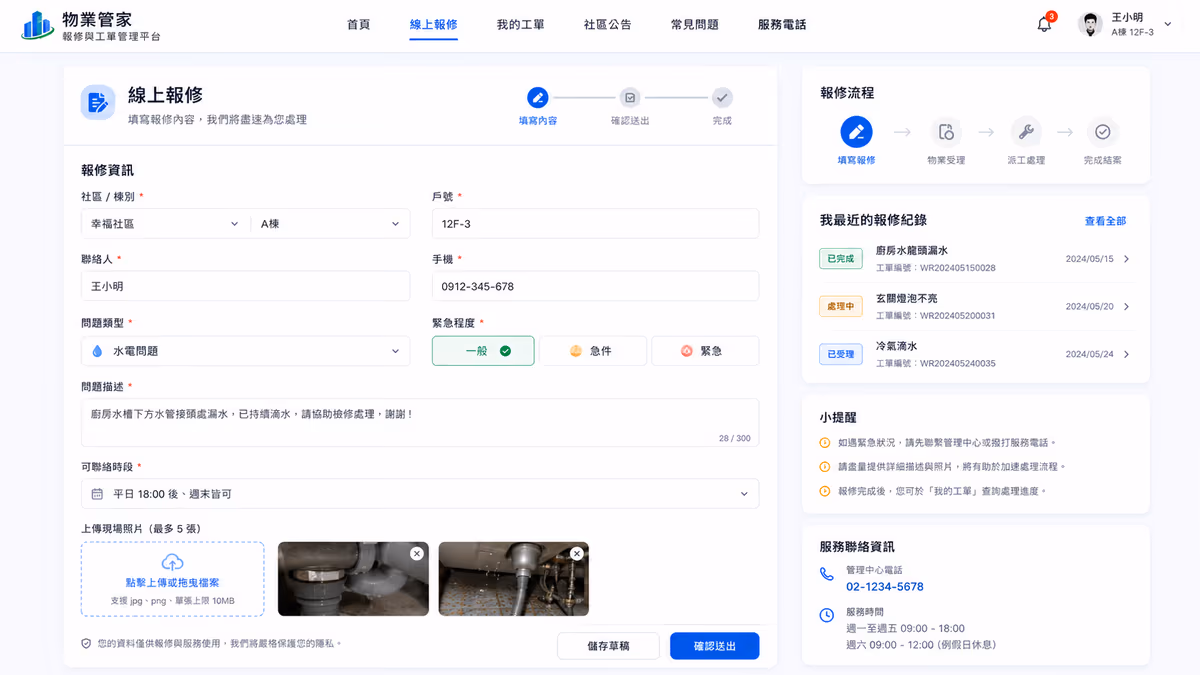Click the 戶號 field 12F-3

595,224
